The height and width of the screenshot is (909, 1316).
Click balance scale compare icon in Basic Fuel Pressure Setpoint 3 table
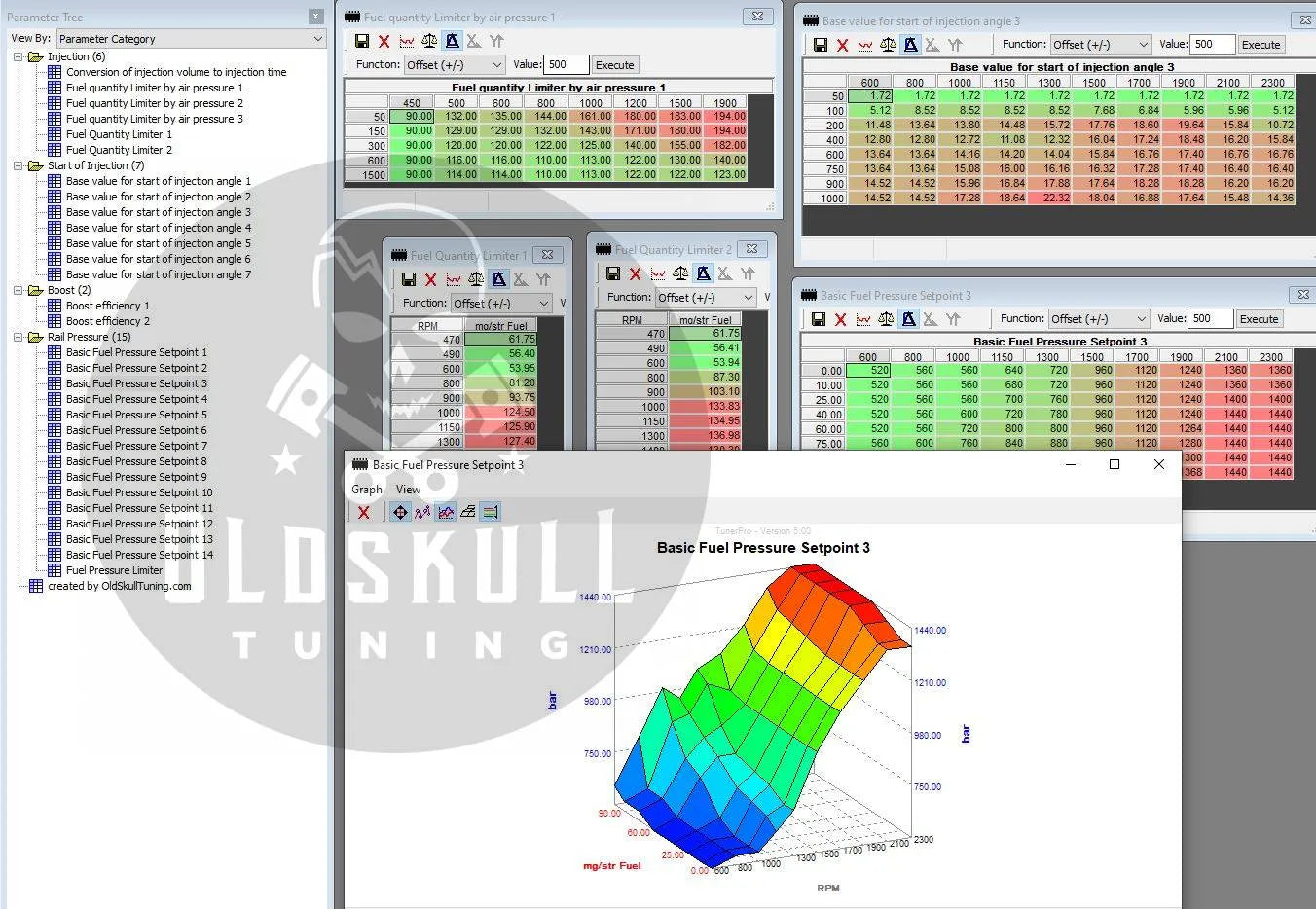pyautogui.click(x=886, y=319)
